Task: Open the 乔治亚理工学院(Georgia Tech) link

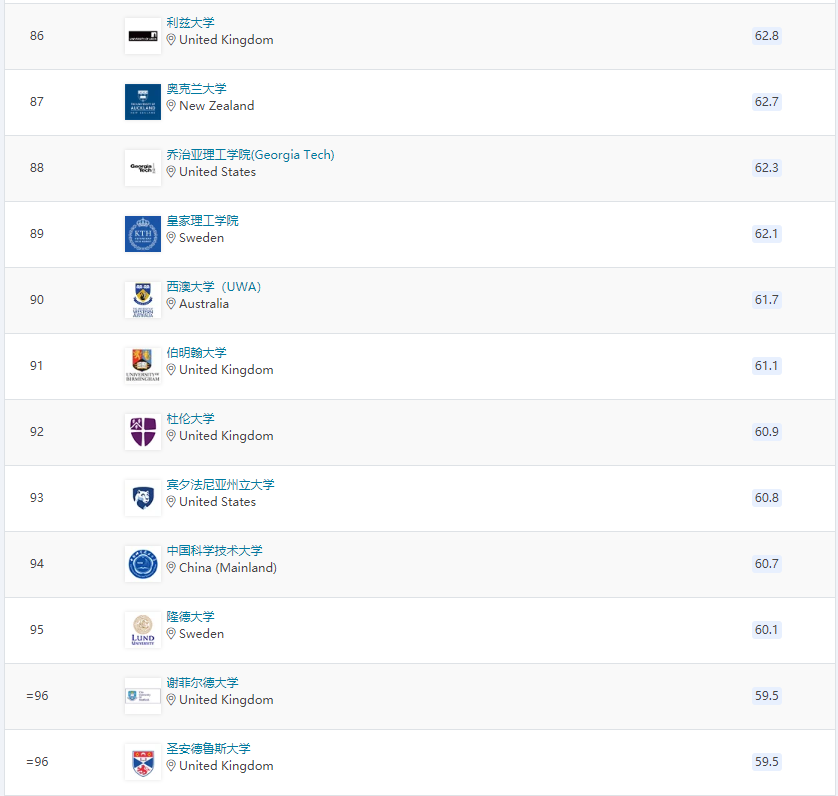Action: [250, 155]
